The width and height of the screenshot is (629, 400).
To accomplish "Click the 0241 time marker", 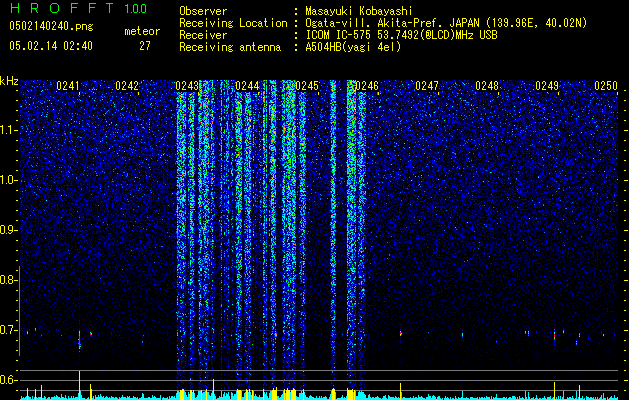I will point(68,86).
